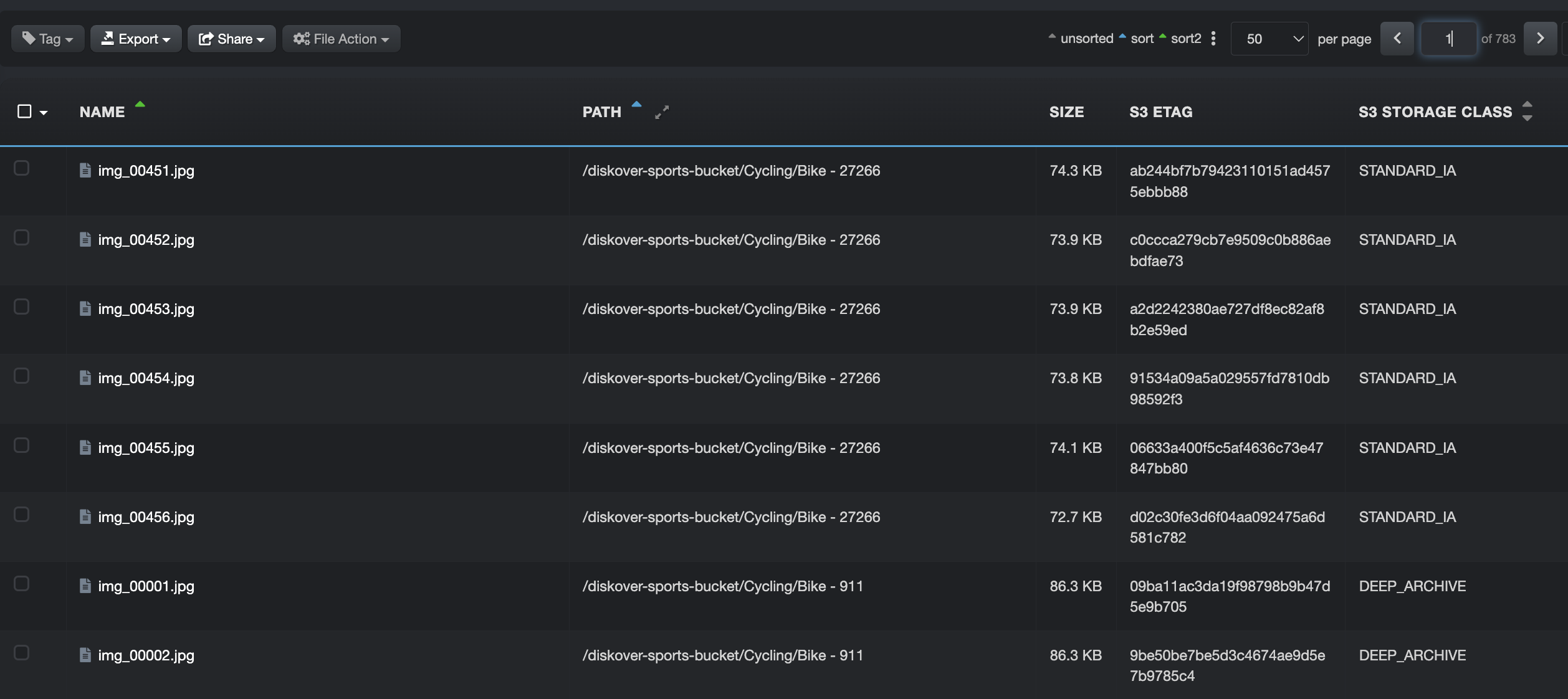Check the box for img_00455.jpg
This screenshot has height=699, width=1568.
[22, 445]
